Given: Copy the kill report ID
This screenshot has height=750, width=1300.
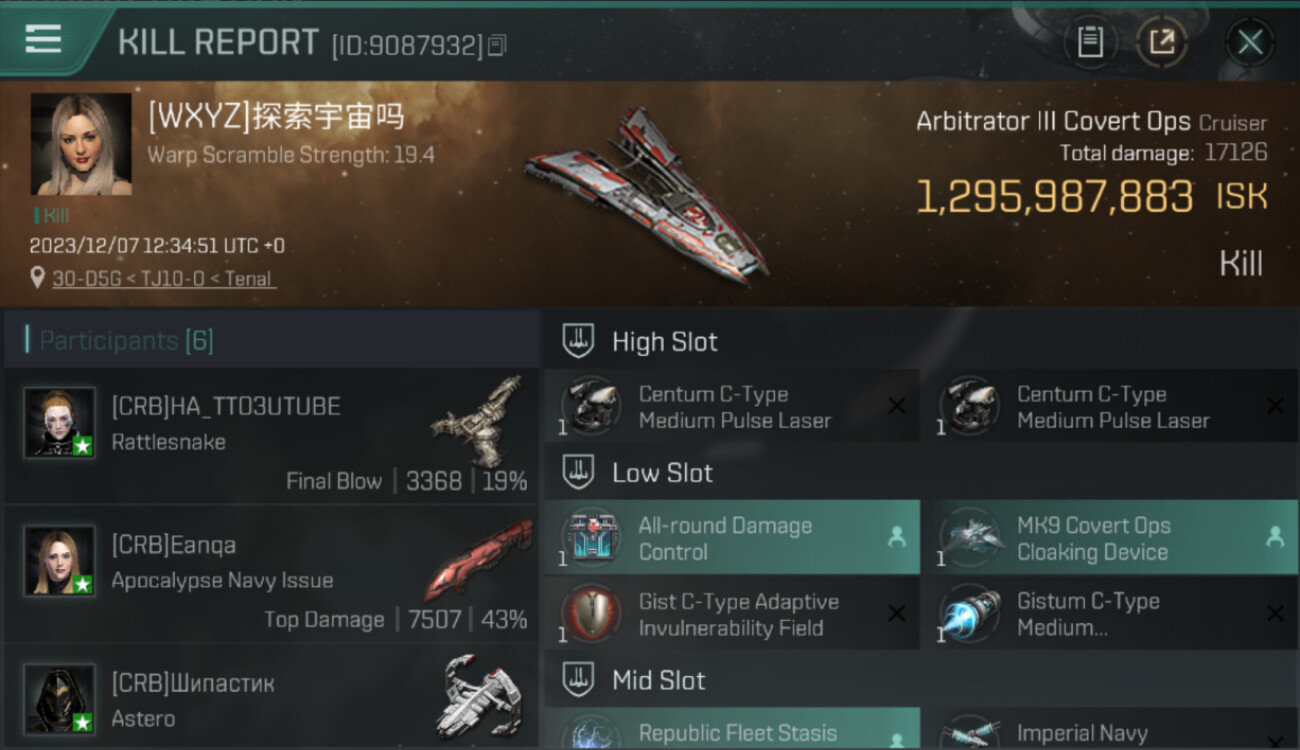Looking at the screenshot, I should point(497,45).
